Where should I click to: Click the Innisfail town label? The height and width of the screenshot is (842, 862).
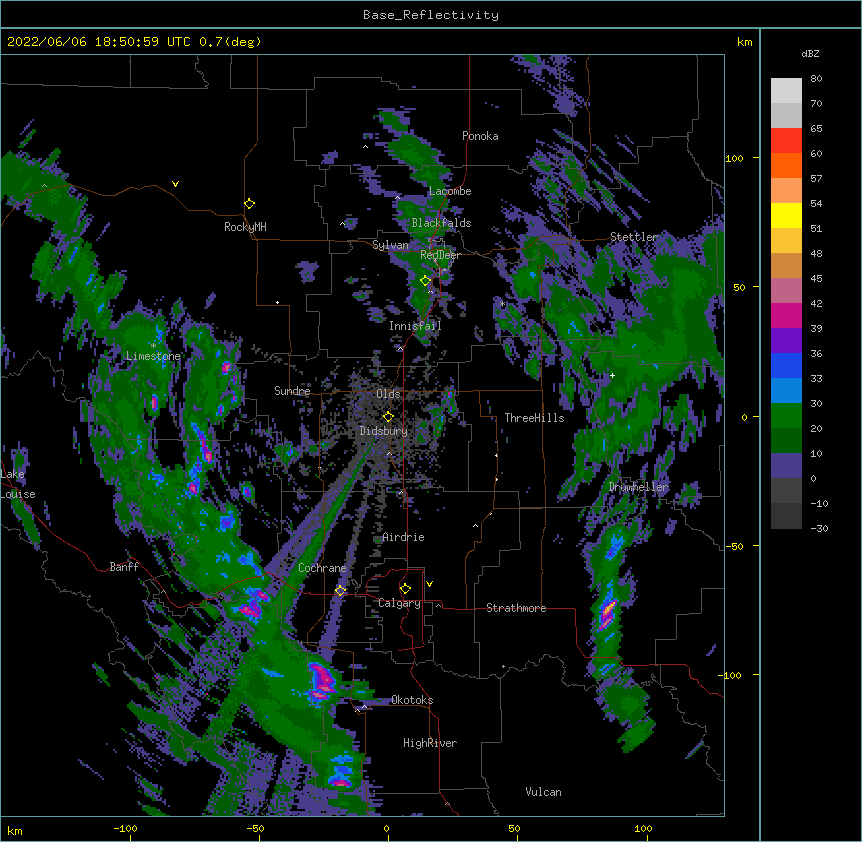pyautogui.click(x=415, y=326)
